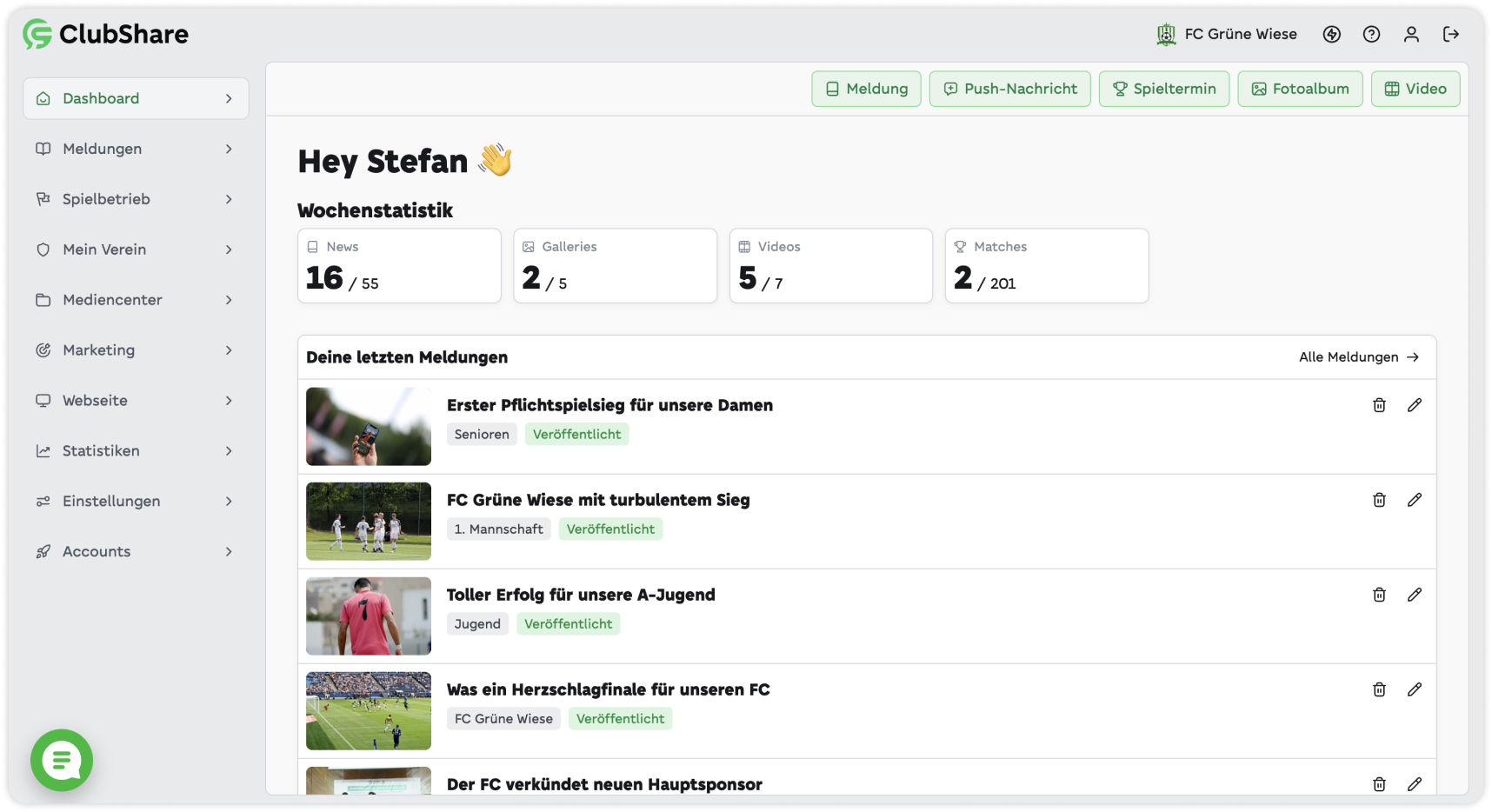The width and height of the screenshot is (1492, 812).
Task: Click the 'Jugend' category tag
Action: click(477, 623)
